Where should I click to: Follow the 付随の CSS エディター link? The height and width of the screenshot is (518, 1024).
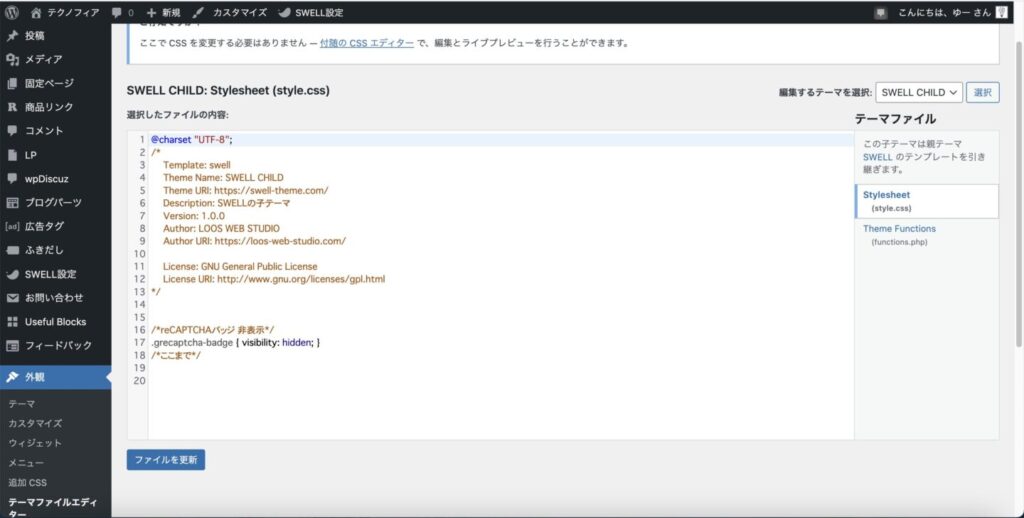pyautogui.click(x=367, y=43)
